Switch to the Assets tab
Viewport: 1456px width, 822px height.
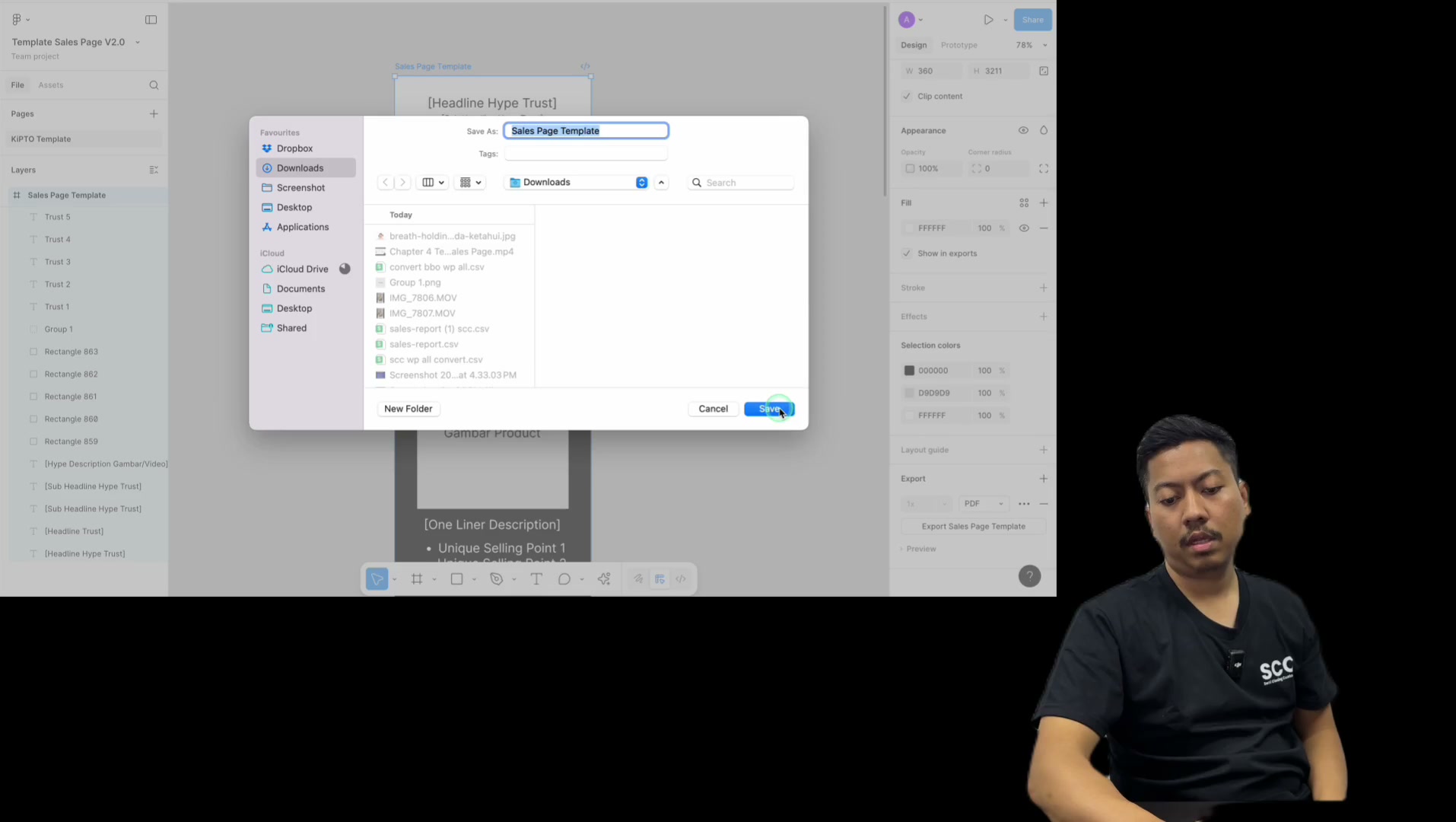(51, 85)
